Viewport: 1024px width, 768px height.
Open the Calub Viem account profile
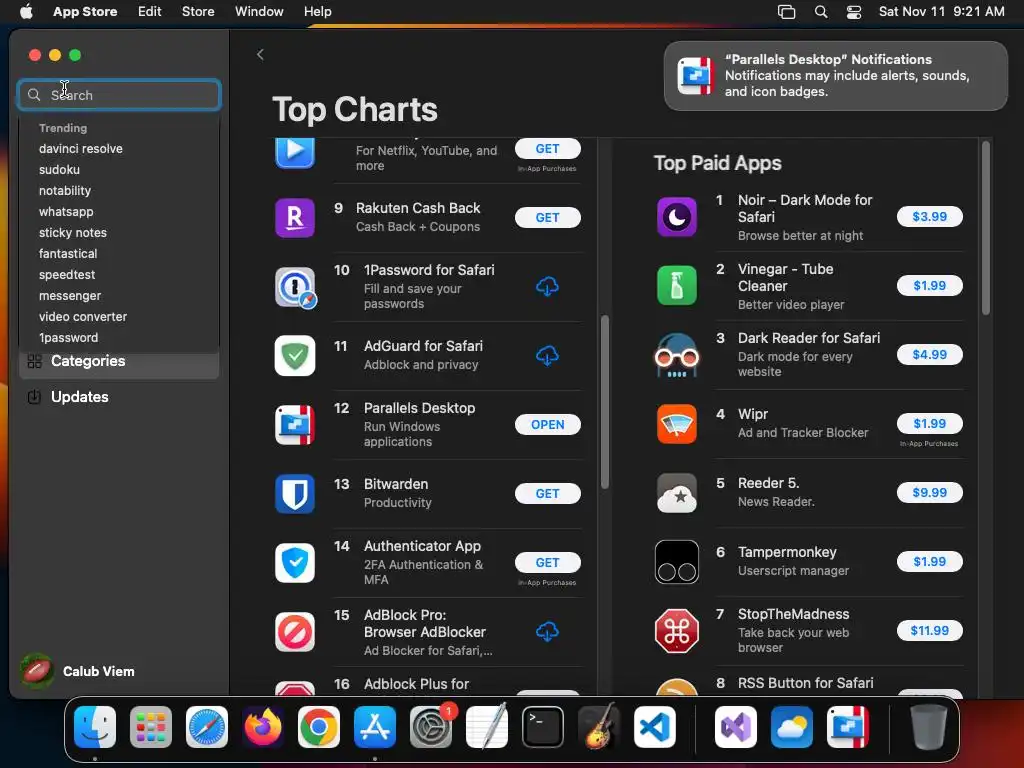(x=77, y=671)
